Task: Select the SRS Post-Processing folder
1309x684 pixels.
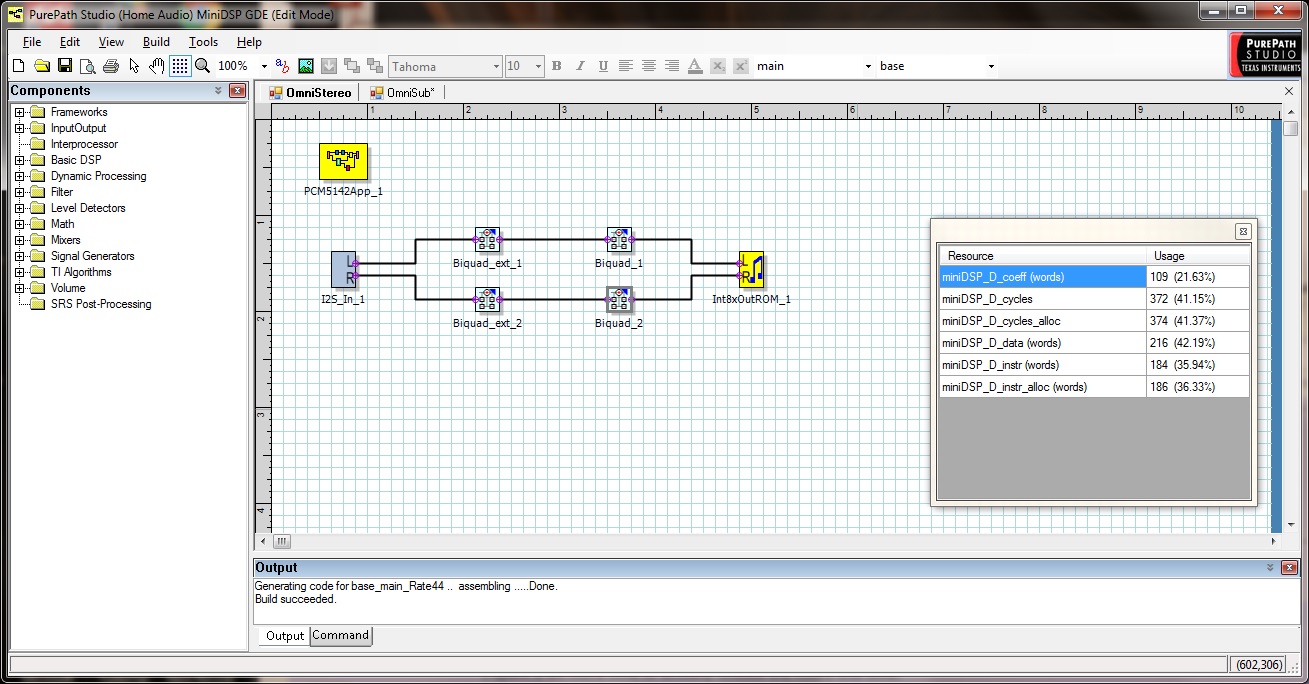Action: (101, 304)
